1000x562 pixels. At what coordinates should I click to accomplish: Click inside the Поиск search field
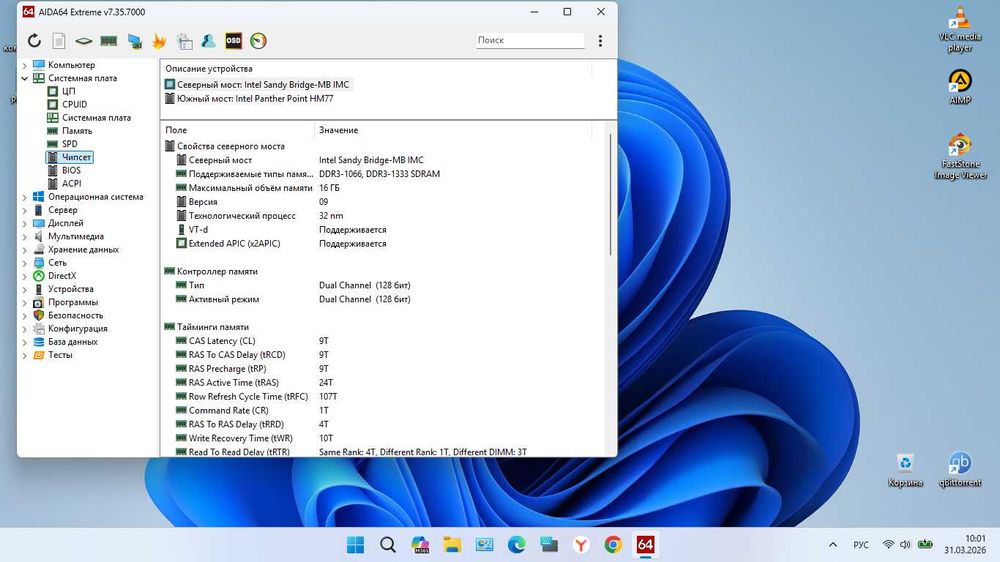pos(530,40)
